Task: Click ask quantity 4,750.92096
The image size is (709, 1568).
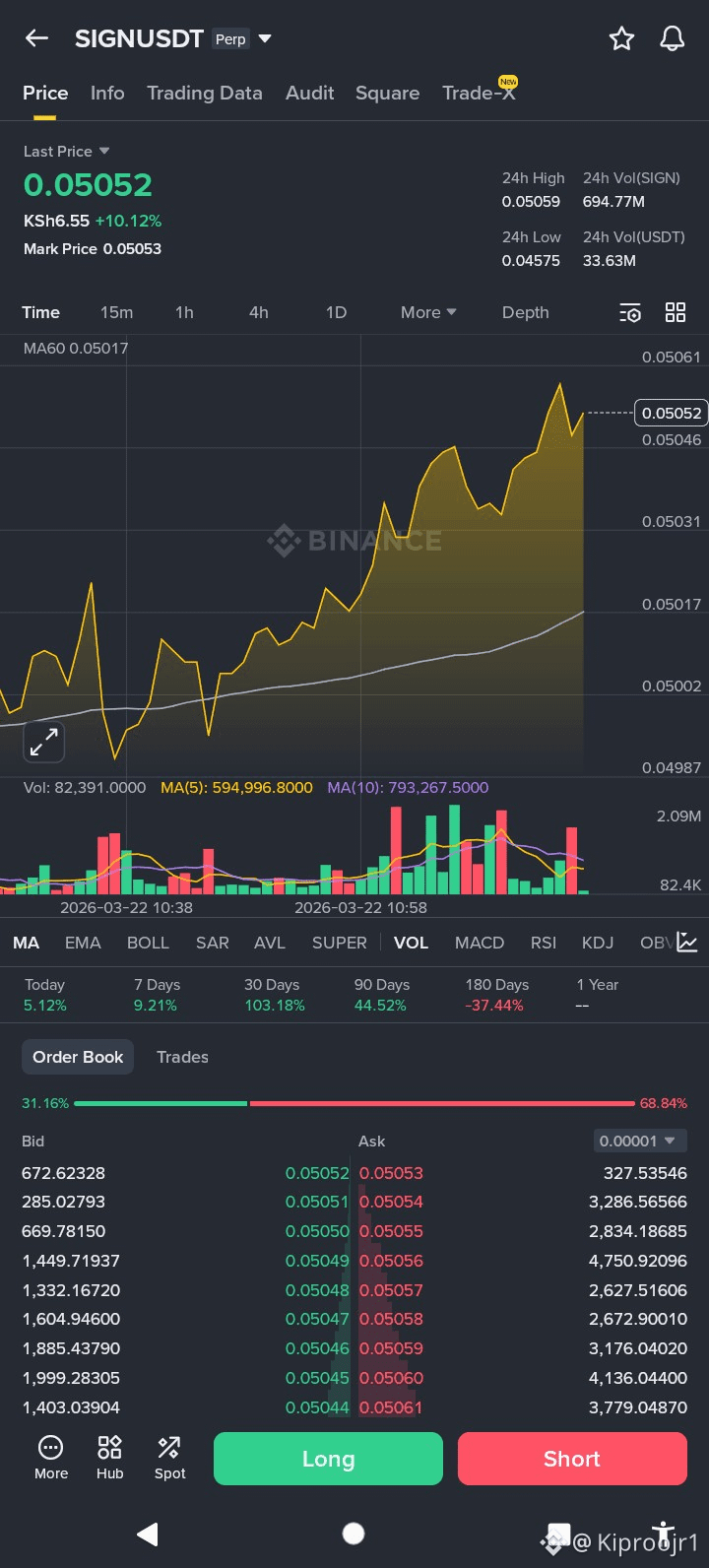Action: point(638,1261)
